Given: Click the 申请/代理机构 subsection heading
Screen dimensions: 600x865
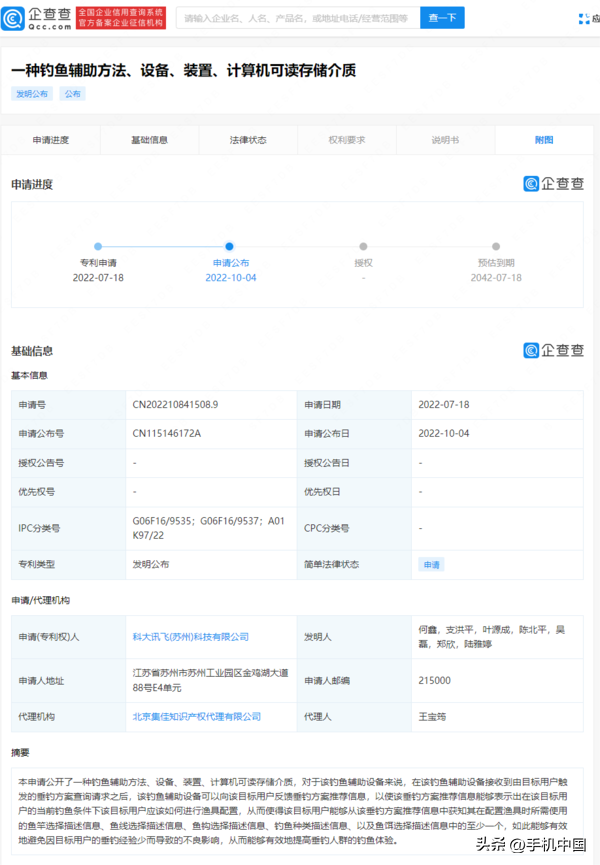Looking at the screenshot, I should 41,600.
